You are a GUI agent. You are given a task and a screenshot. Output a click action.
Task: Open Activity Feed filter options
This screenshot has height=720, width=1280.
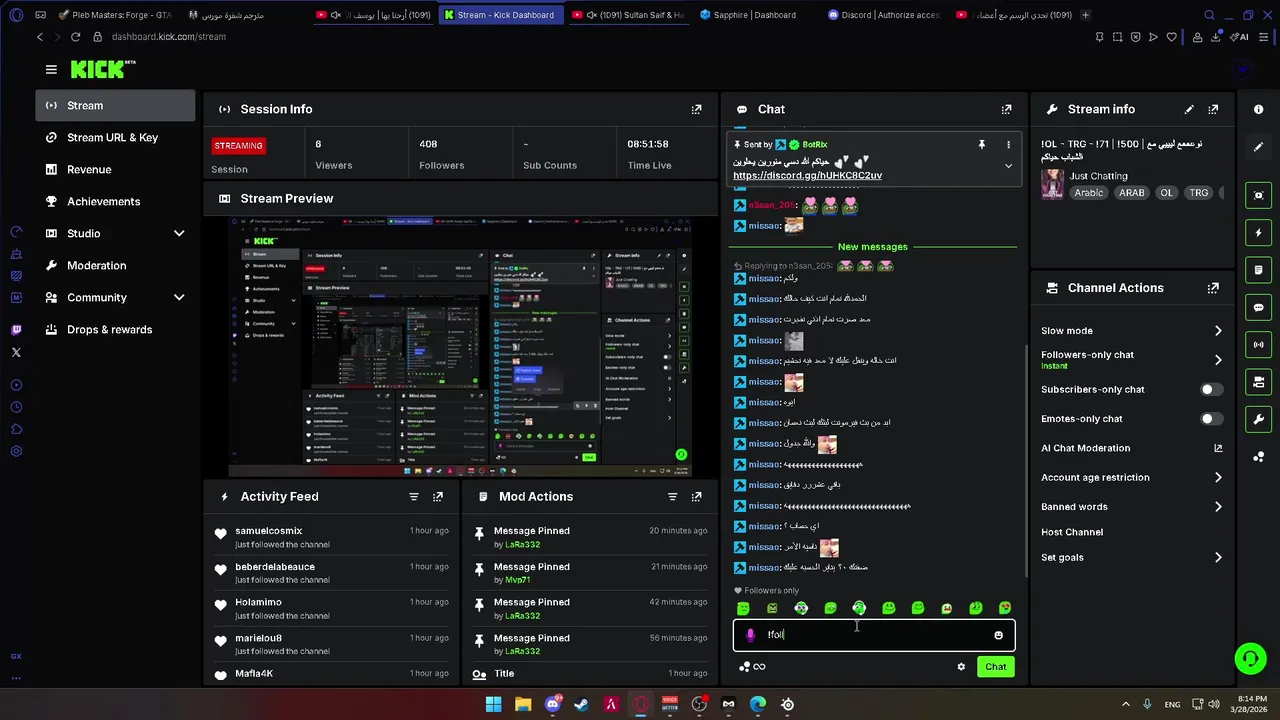click(x=413, y=496)
